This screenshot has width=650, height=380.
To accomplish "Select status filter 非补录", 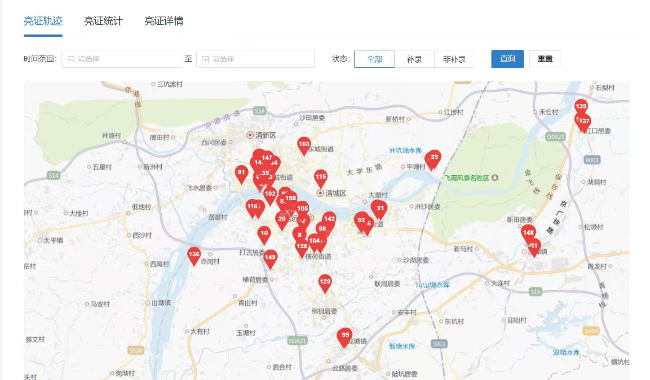I will click(x=454, y=59).
